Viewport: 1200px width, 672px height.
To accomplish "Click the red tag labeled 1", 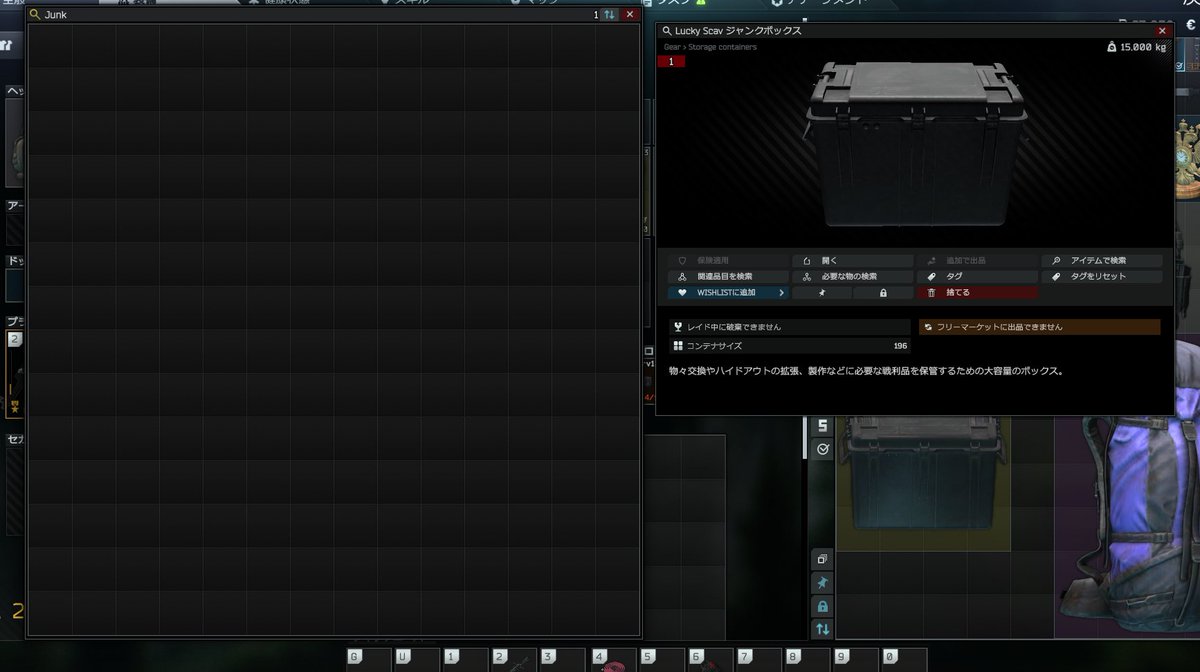I will (x=671, y=62).
